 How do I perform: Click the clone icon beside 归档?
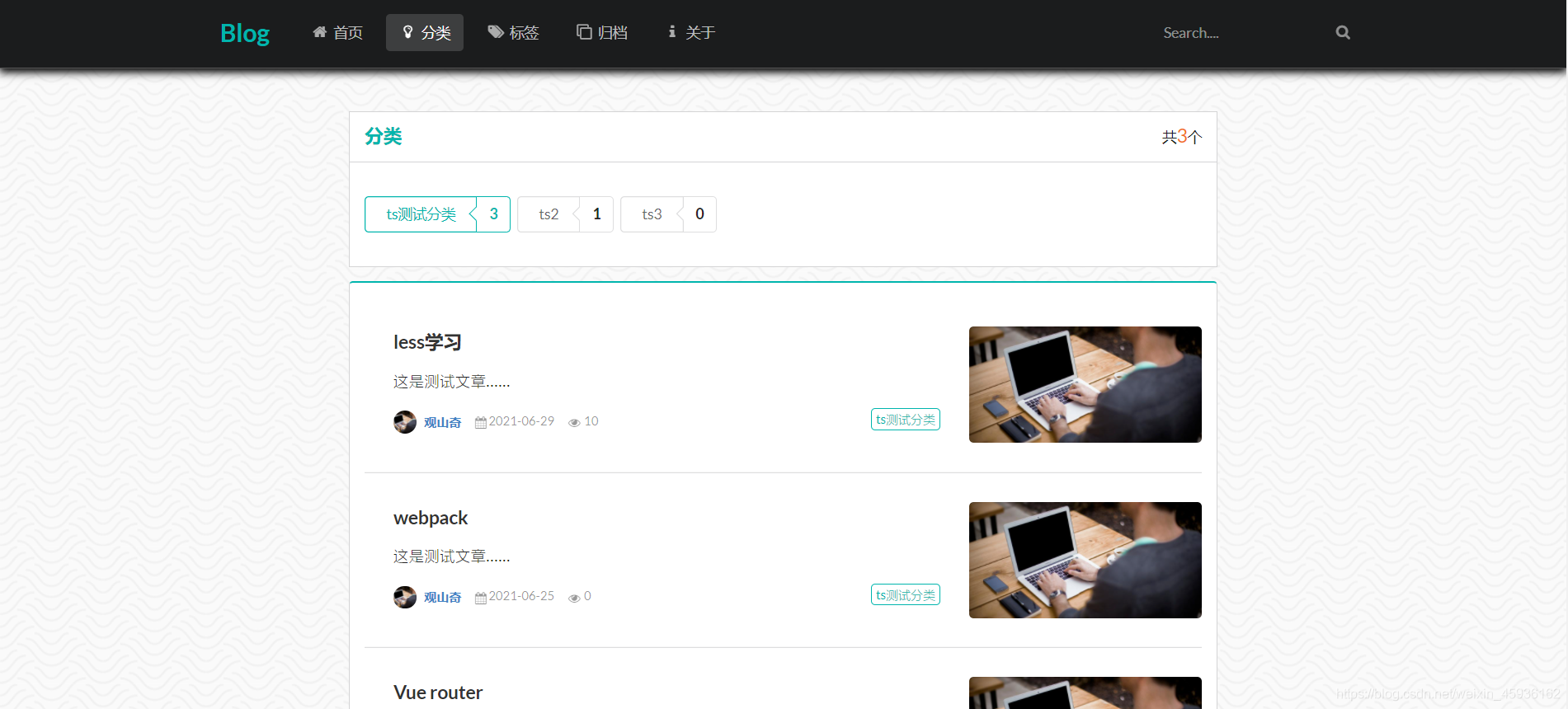click(x=584, y=32)
